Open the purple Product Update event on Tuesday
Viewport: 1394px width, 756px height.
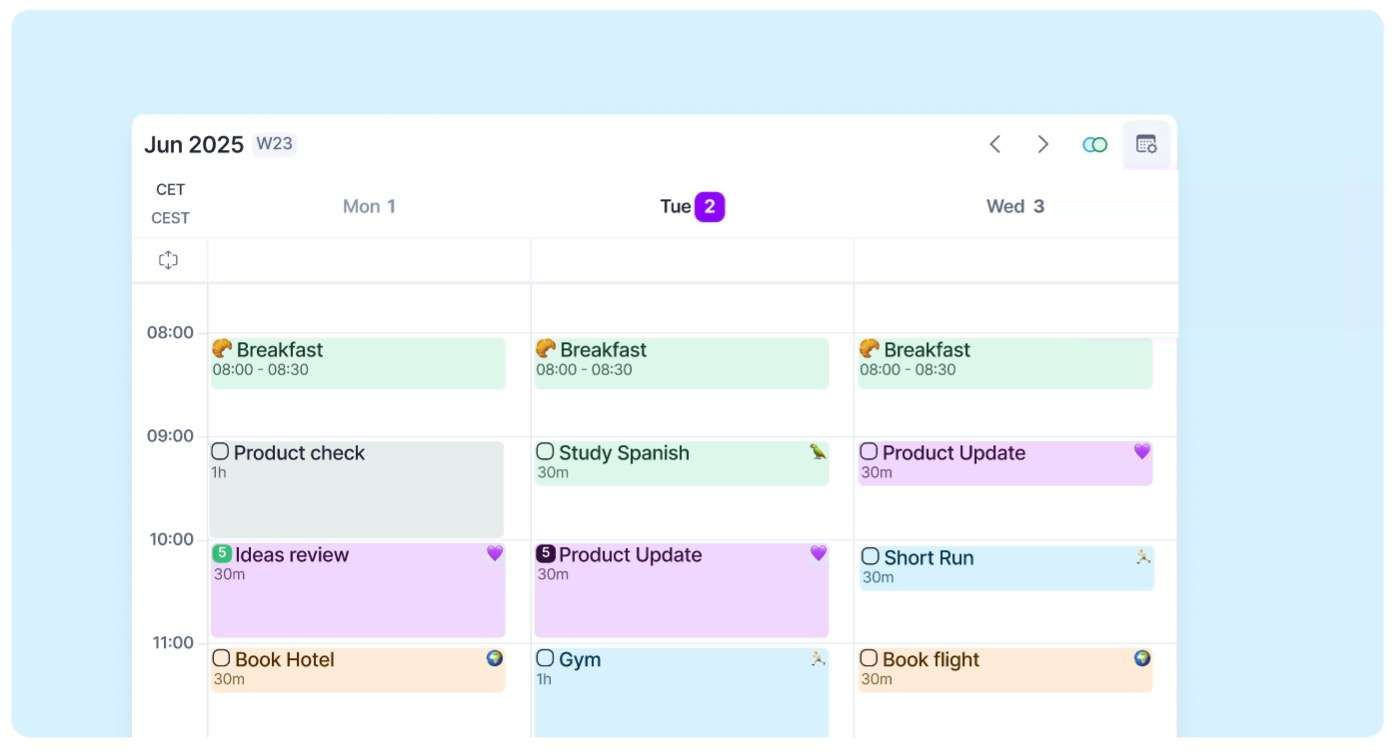(x=681, y=590)
